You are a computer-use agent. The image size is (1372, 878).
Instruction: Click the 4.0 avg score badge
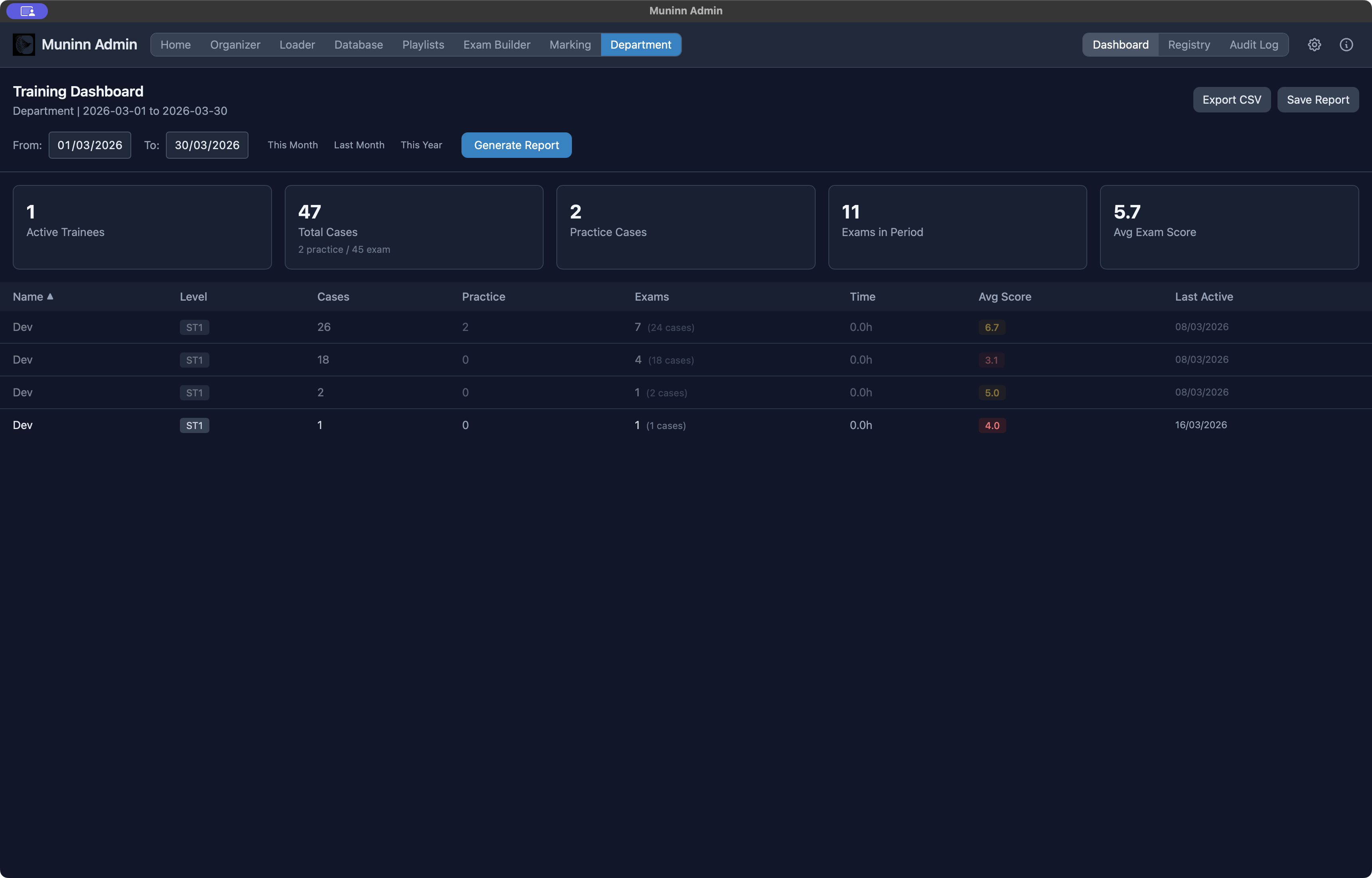tap(992, 425)
